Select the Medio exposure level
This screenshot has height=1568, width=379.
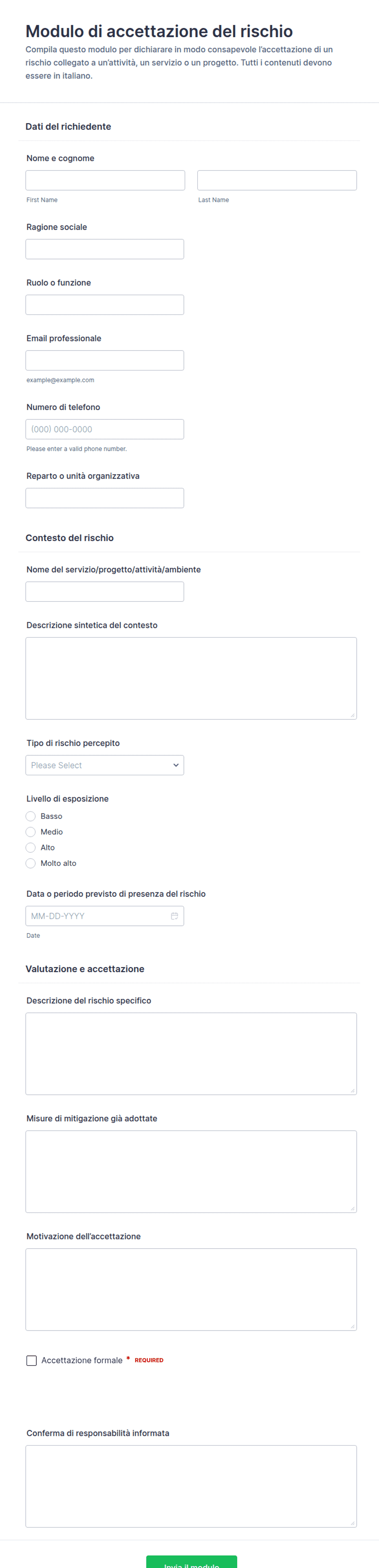pyautogui.click(x=31, y=832)
